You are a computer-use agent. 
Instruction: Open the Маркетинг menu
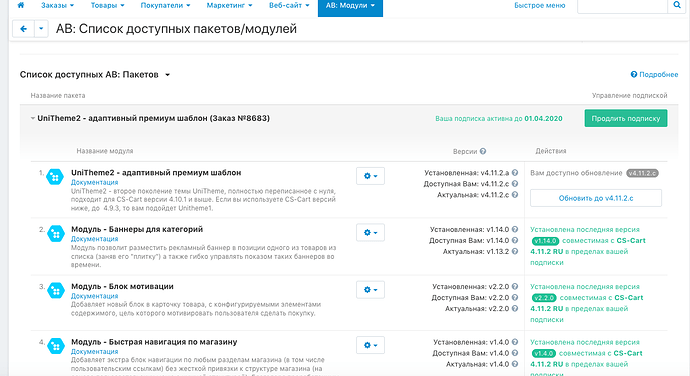[229, 5]
